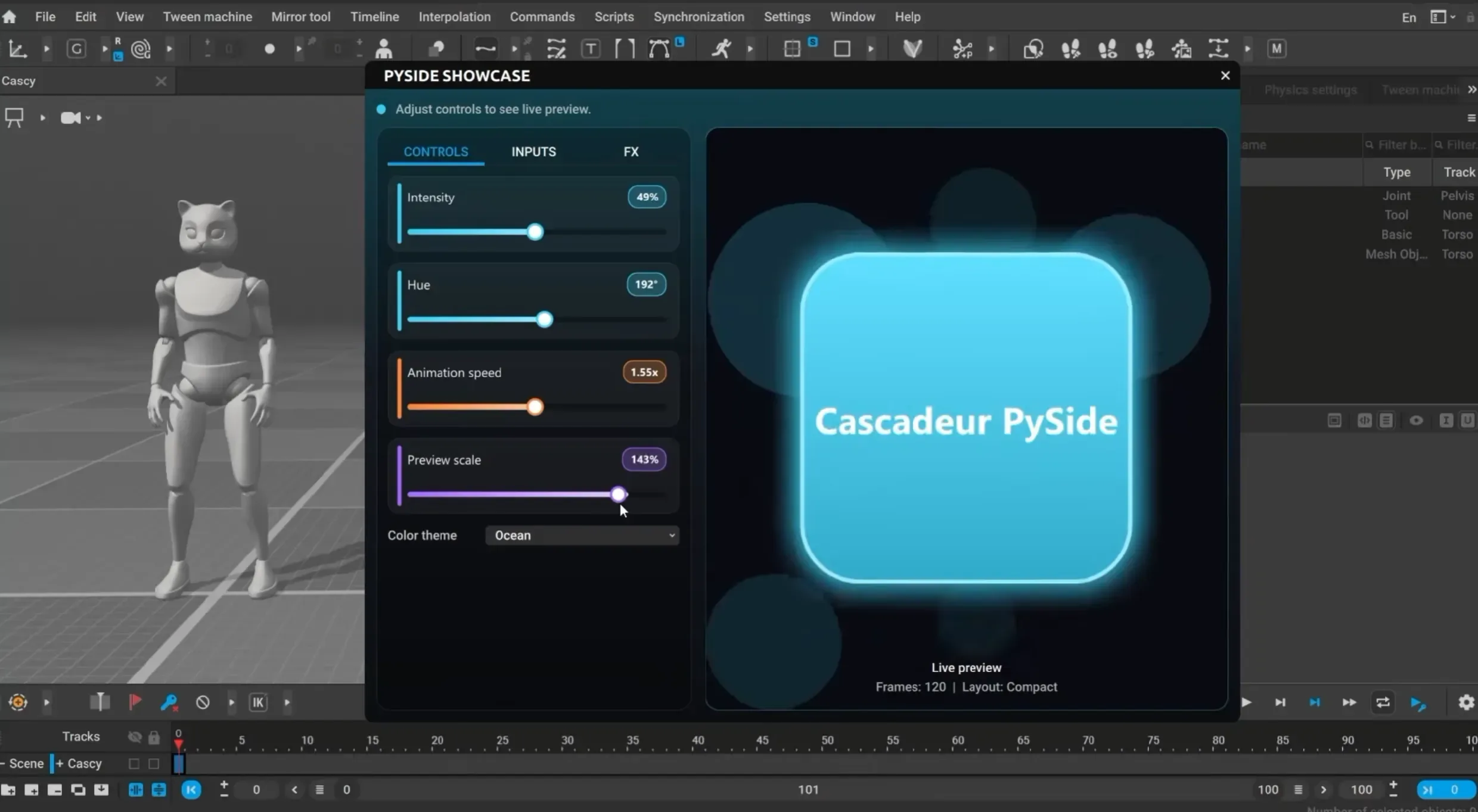This screenshot has height=812, width=1478.
Task: Toggle the blue go-to-start K button
Action: [191, 790]
